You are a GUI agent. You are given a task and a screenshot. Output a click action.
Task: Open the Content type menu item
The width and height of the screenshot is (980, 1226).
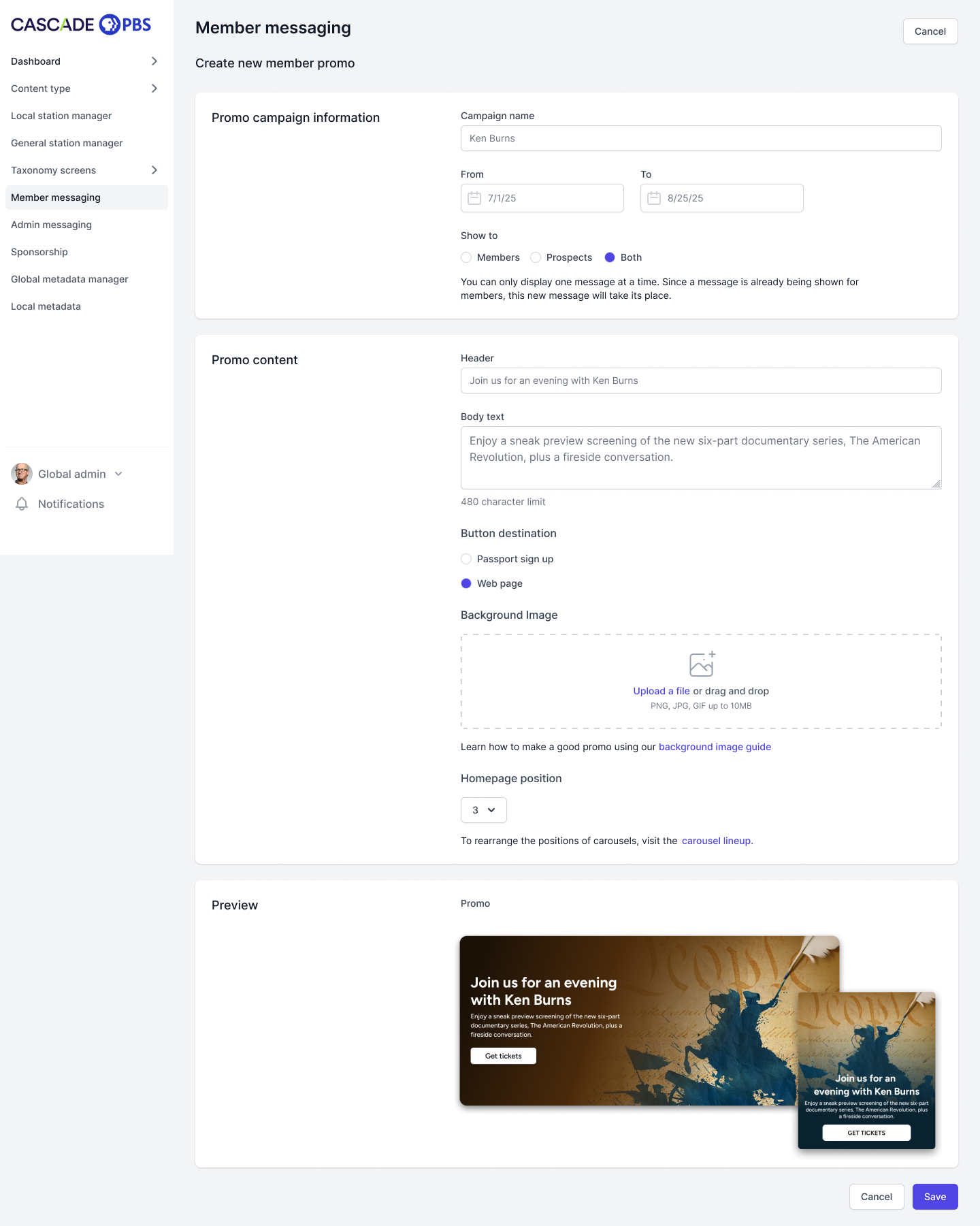click(41, 88)
